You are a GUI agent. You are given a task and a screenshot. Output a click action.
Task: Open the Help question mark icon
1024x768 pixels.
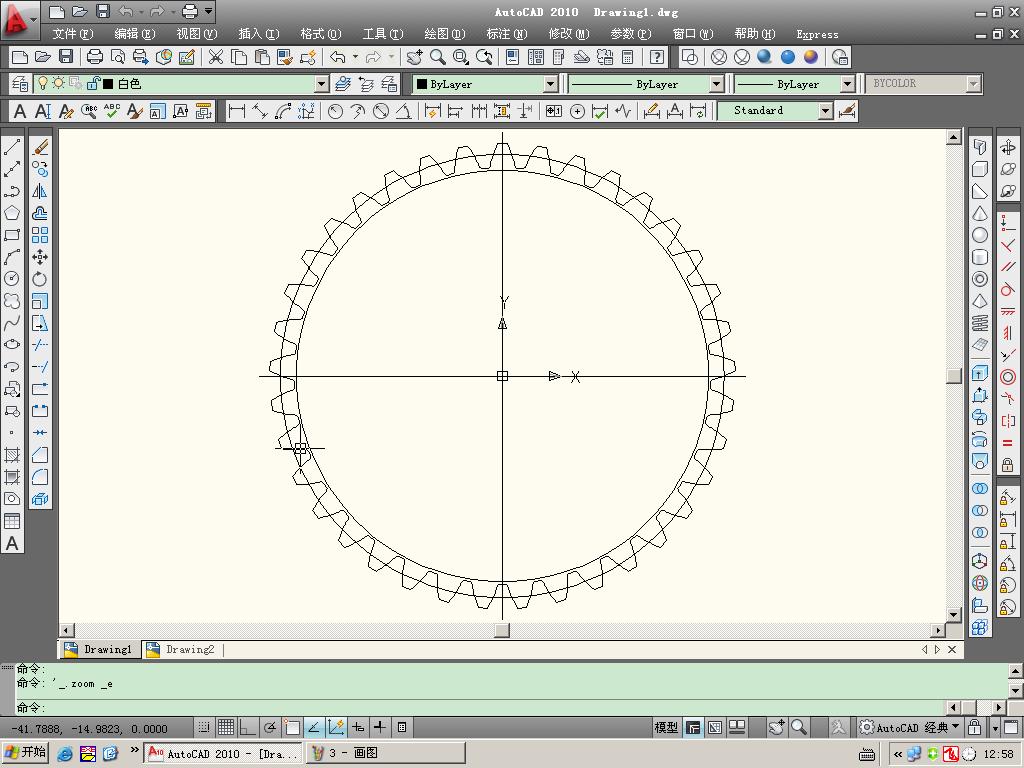[657, 57]
